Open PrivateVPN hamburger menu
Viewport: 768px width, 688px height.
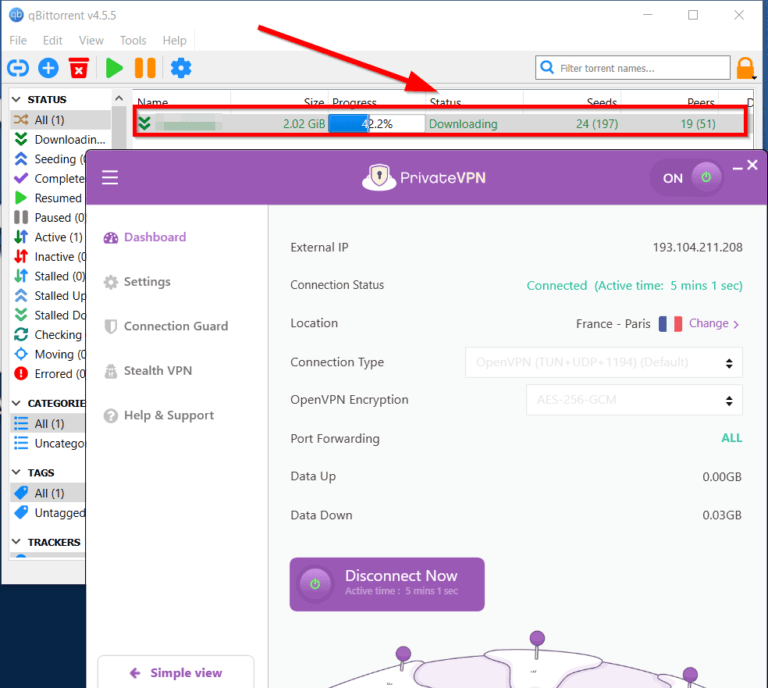[x=110, y=177]
